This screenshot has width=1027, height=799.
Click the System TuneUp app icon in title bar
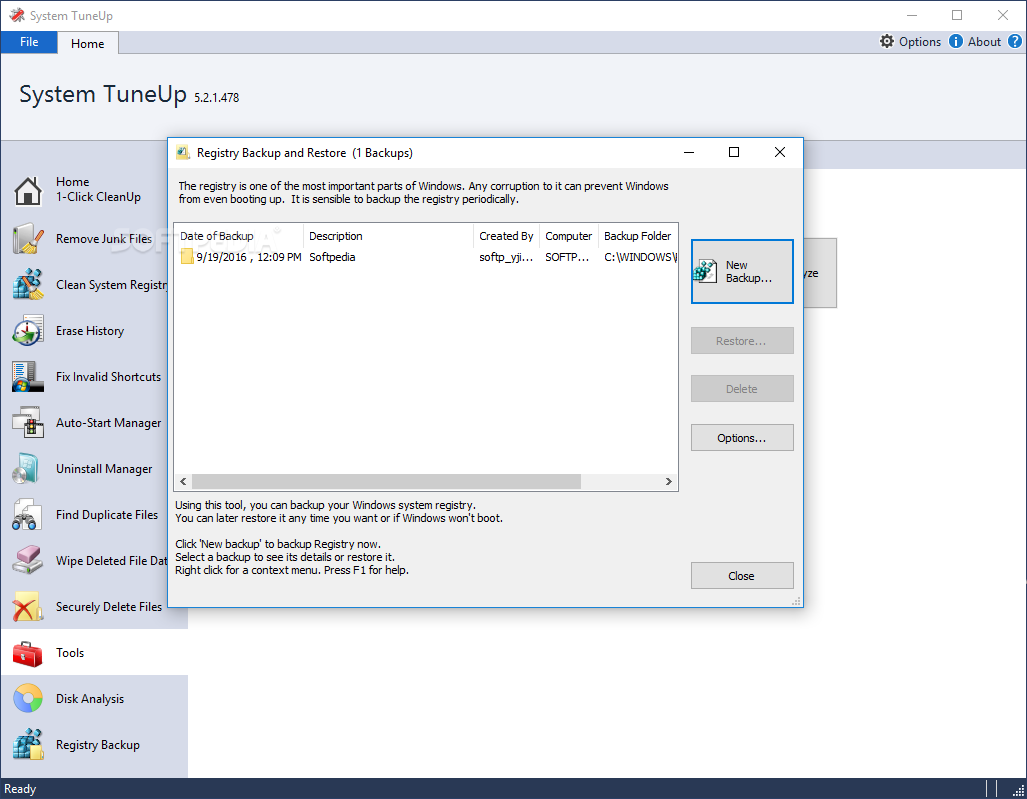[17, 15]
